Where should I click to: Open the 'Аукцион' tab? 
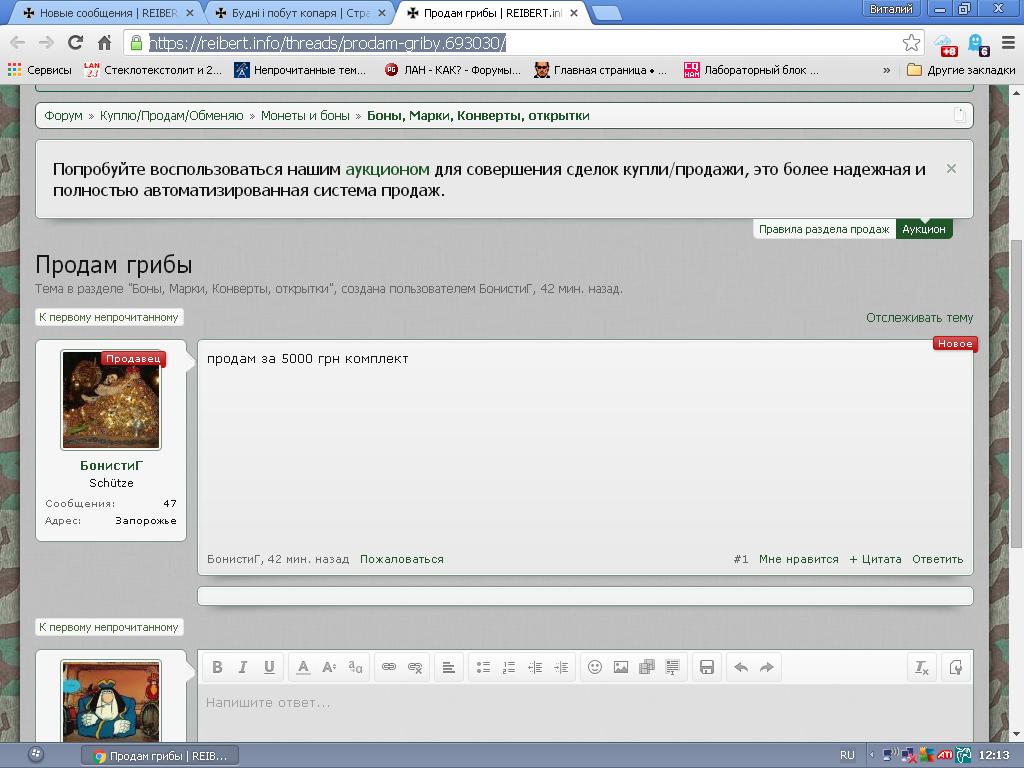(924, 229)
